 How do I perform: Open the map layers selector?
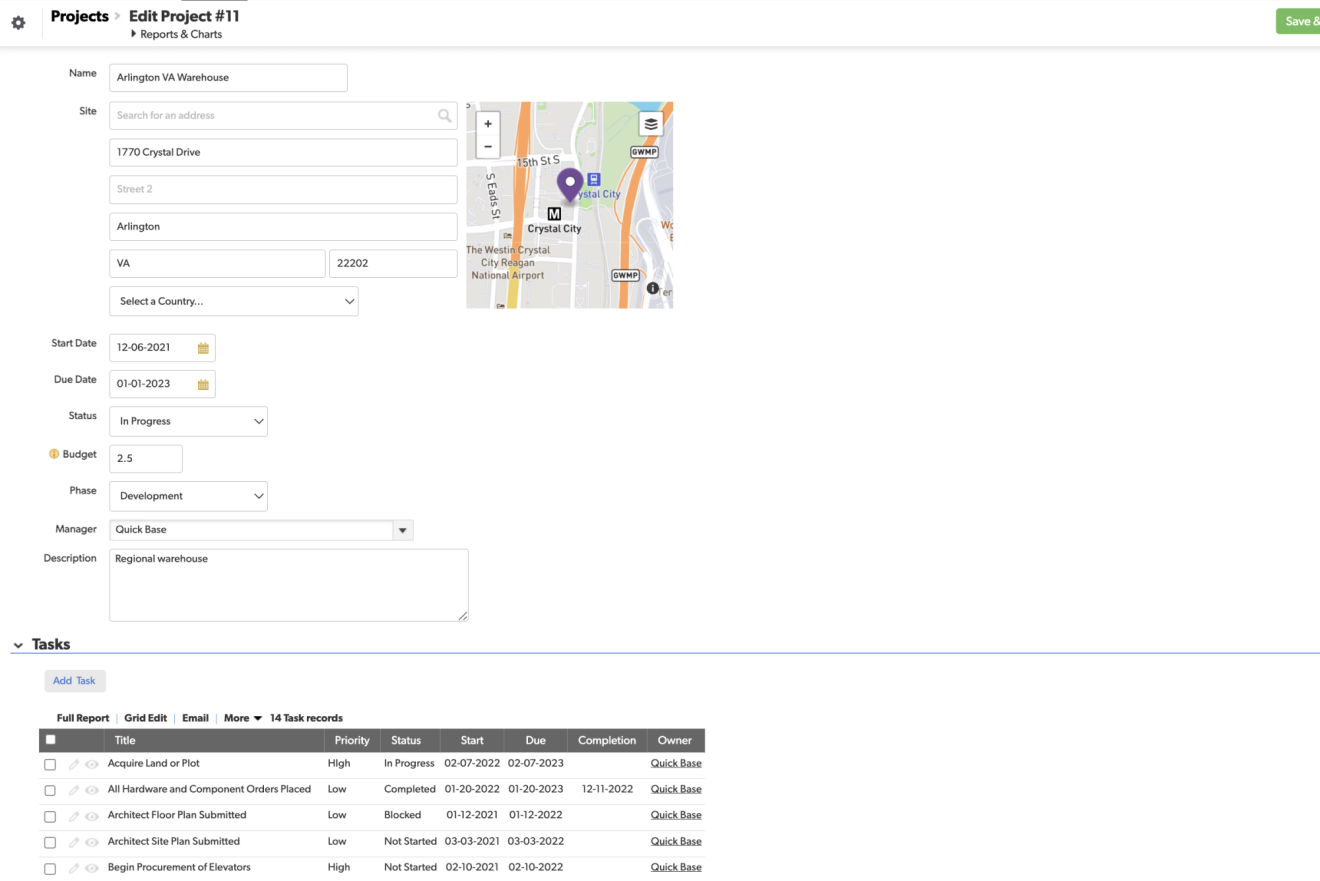651,124
